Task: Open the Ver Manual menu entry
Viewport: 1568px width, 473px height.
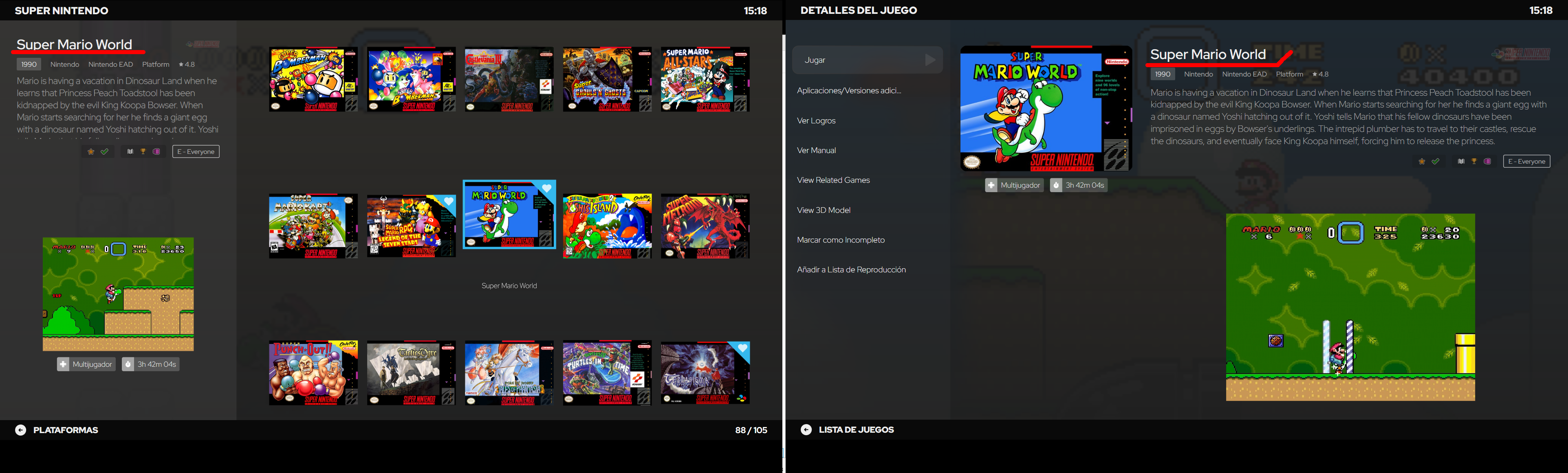Action: pos(816,150)
